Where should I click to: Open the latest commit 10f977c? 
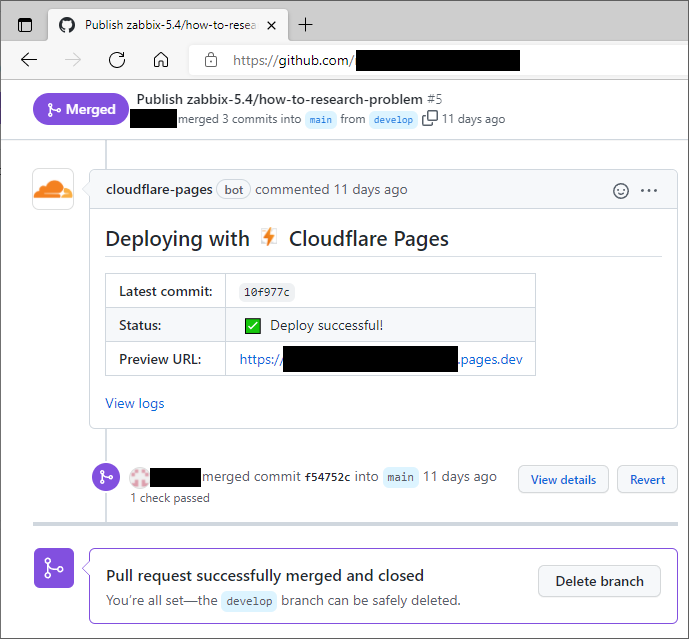coord(267,292)
